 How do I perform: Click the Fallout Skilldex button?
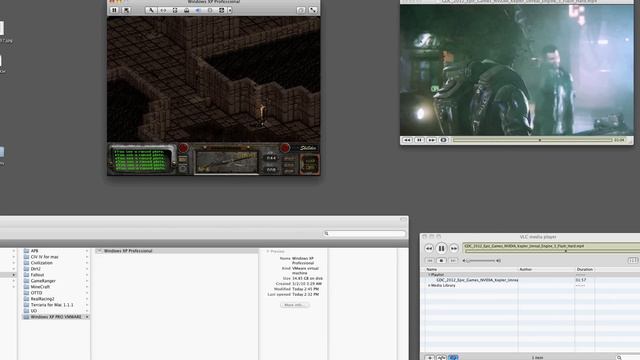click(308, 148)
